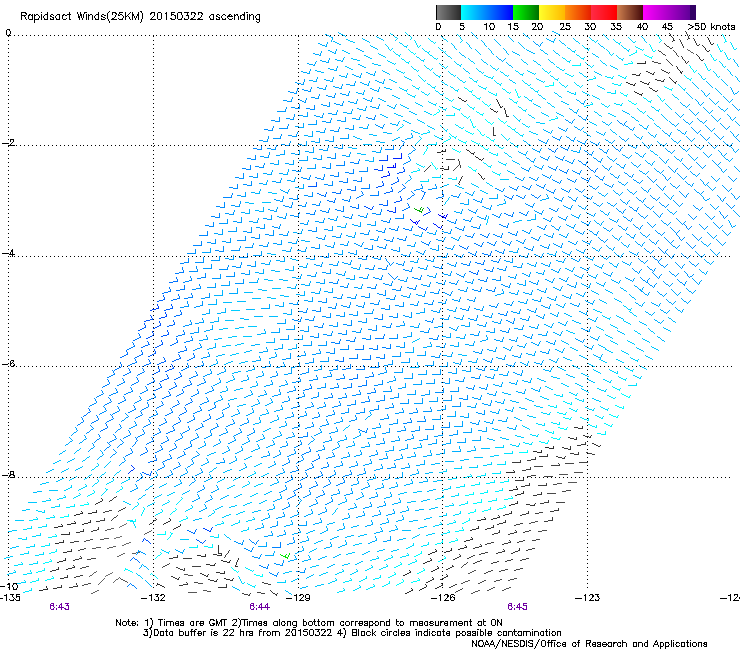Screen dimensions: 740x650
Task: Click the orange 25-30 knots color swatch
Action: (578, 12)
